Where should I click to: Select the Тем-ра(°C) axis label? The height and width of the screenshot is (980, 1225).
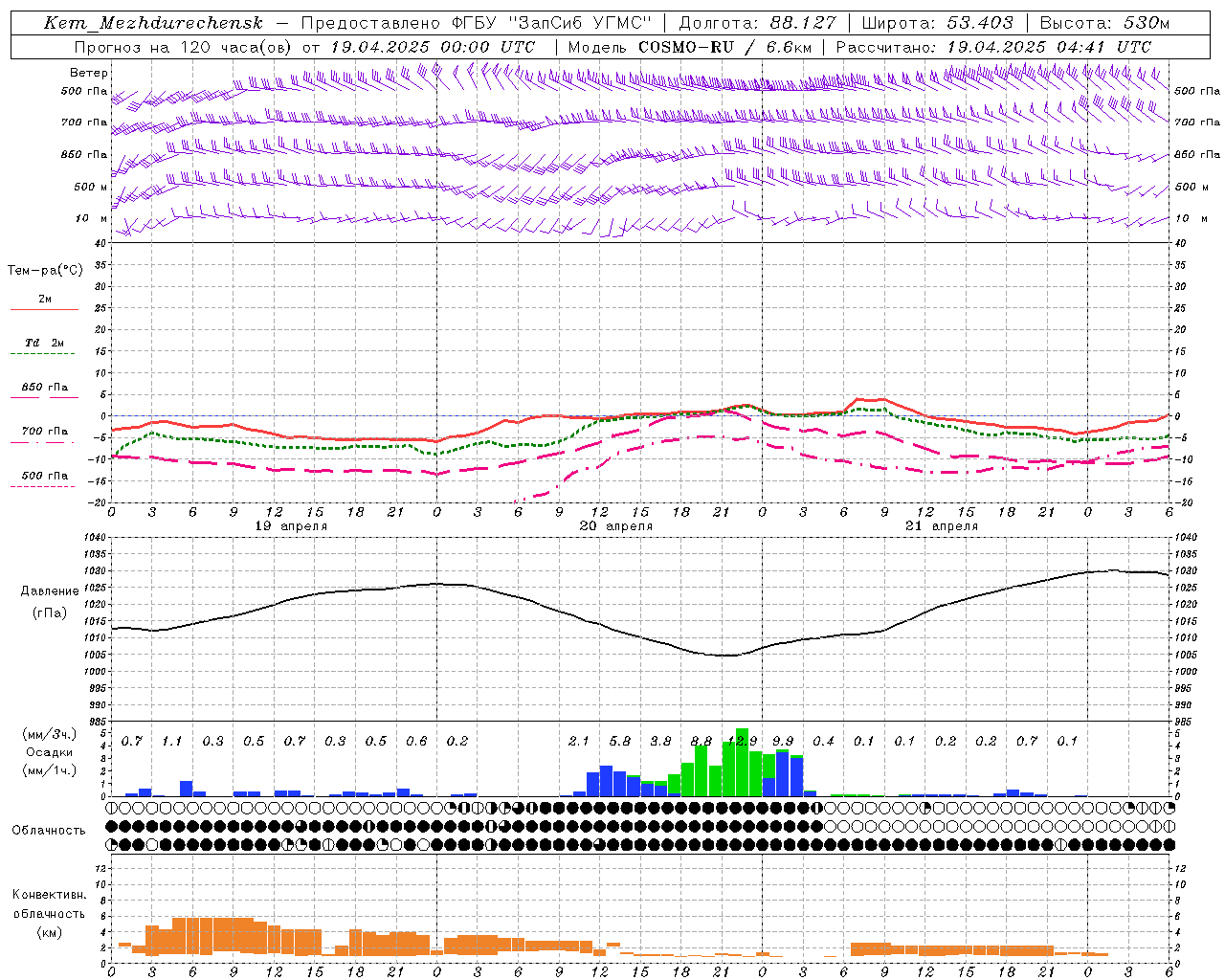click(x=45, y=271)
